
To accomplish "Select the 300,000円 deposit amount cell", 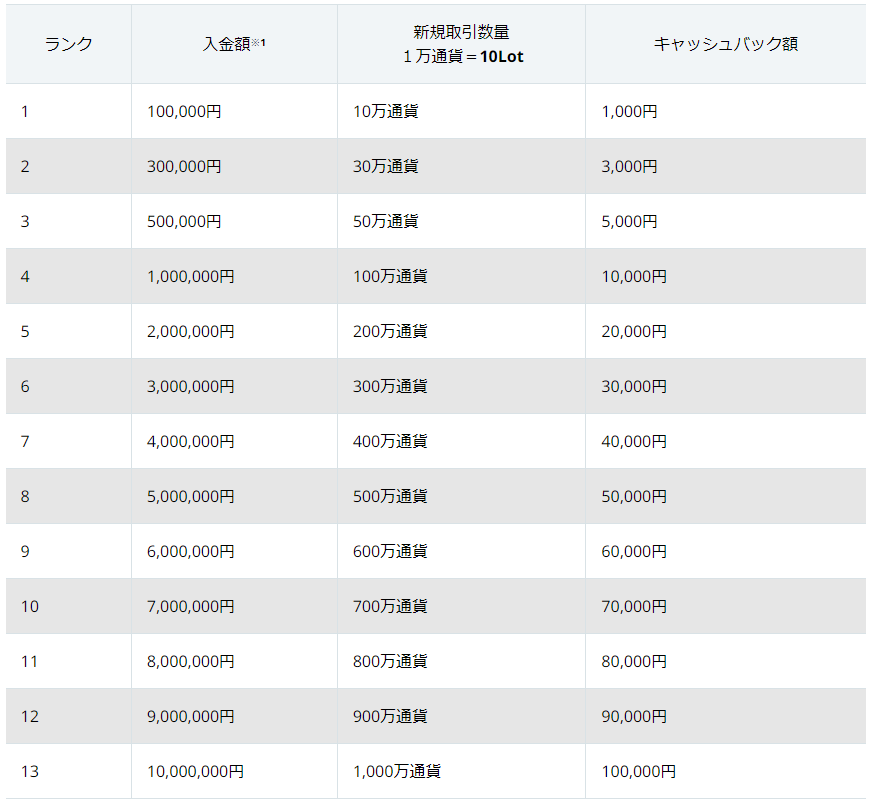I will click(184, 166).
